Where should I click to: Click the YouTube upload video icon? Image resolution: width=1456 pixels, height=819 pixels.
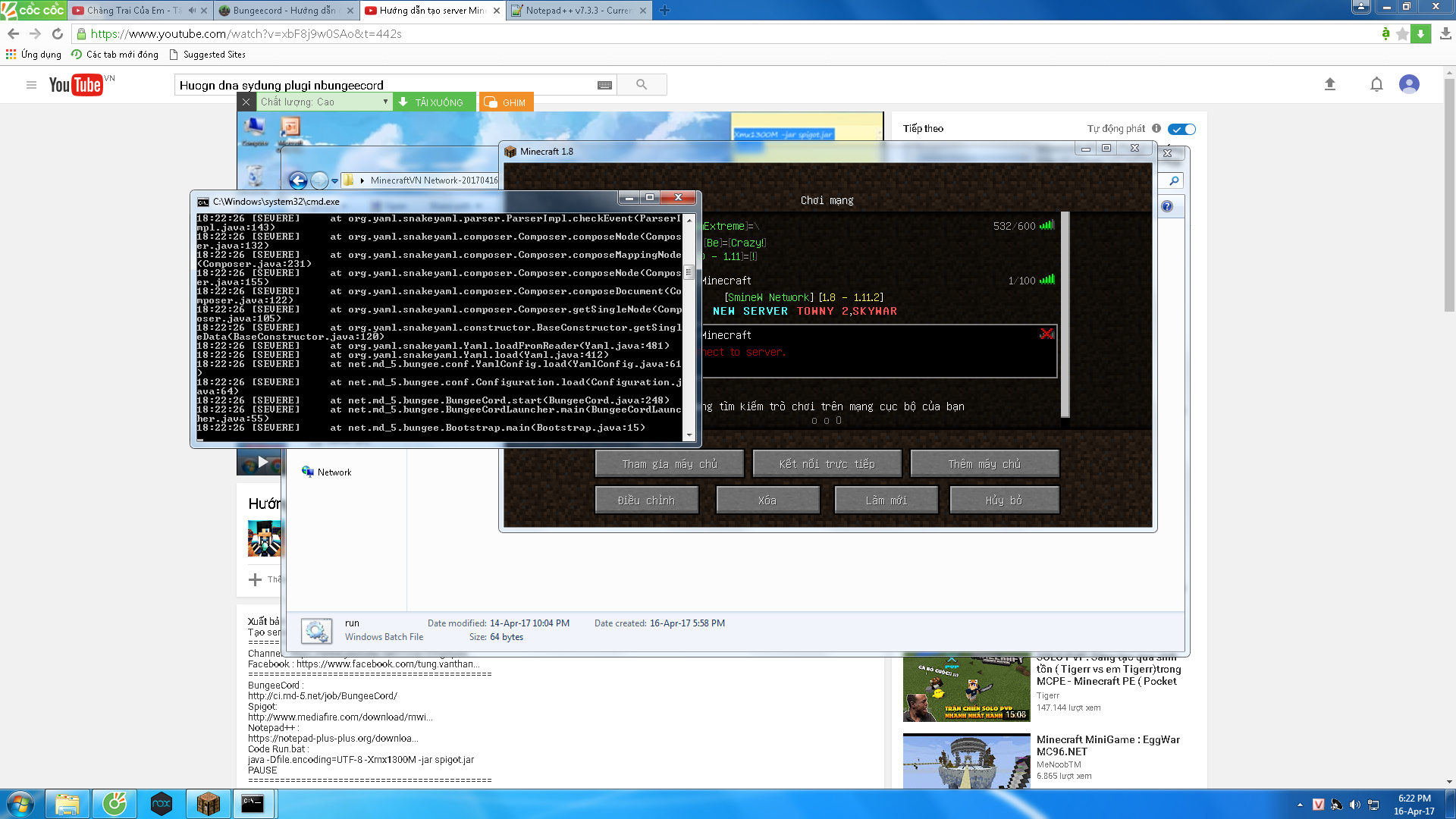pos(1329,84)
